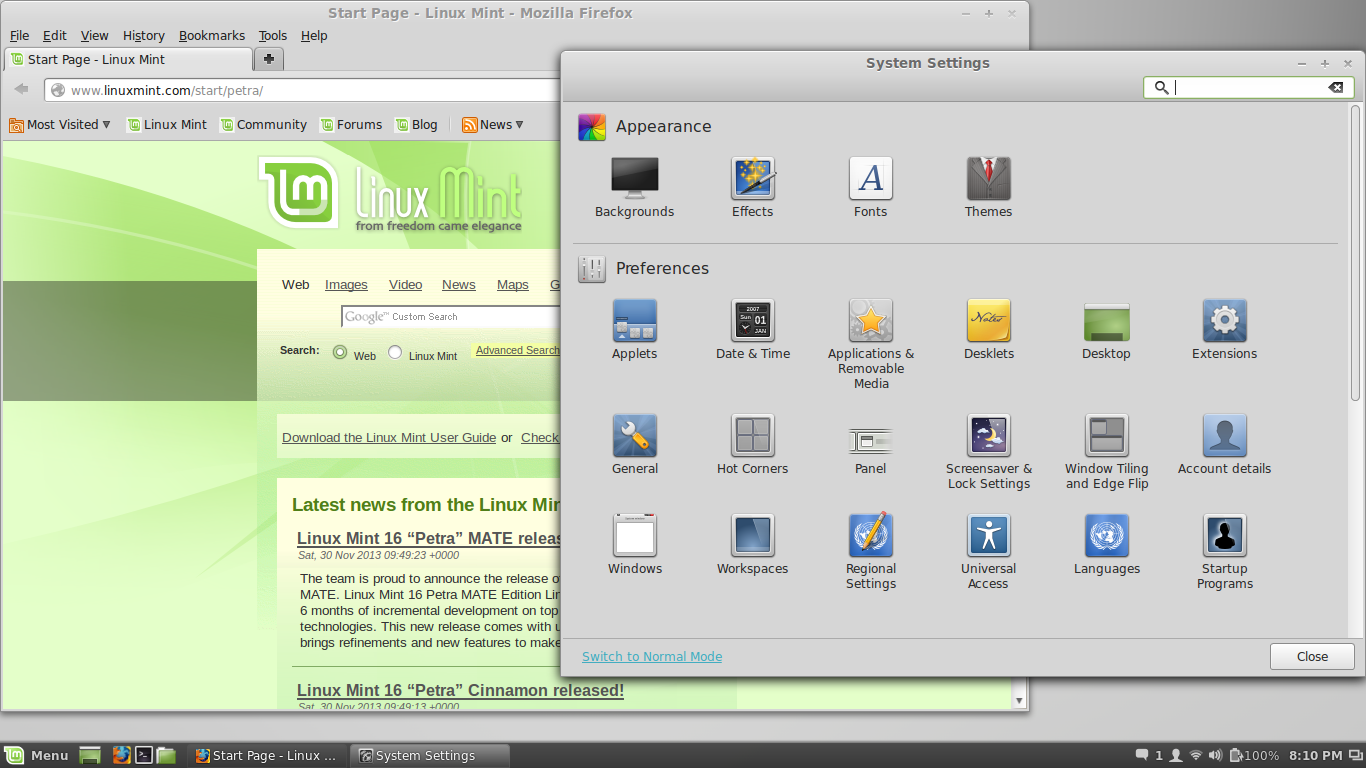Expand the News bookmarks feed dropdown

click(x=493, y=125)
